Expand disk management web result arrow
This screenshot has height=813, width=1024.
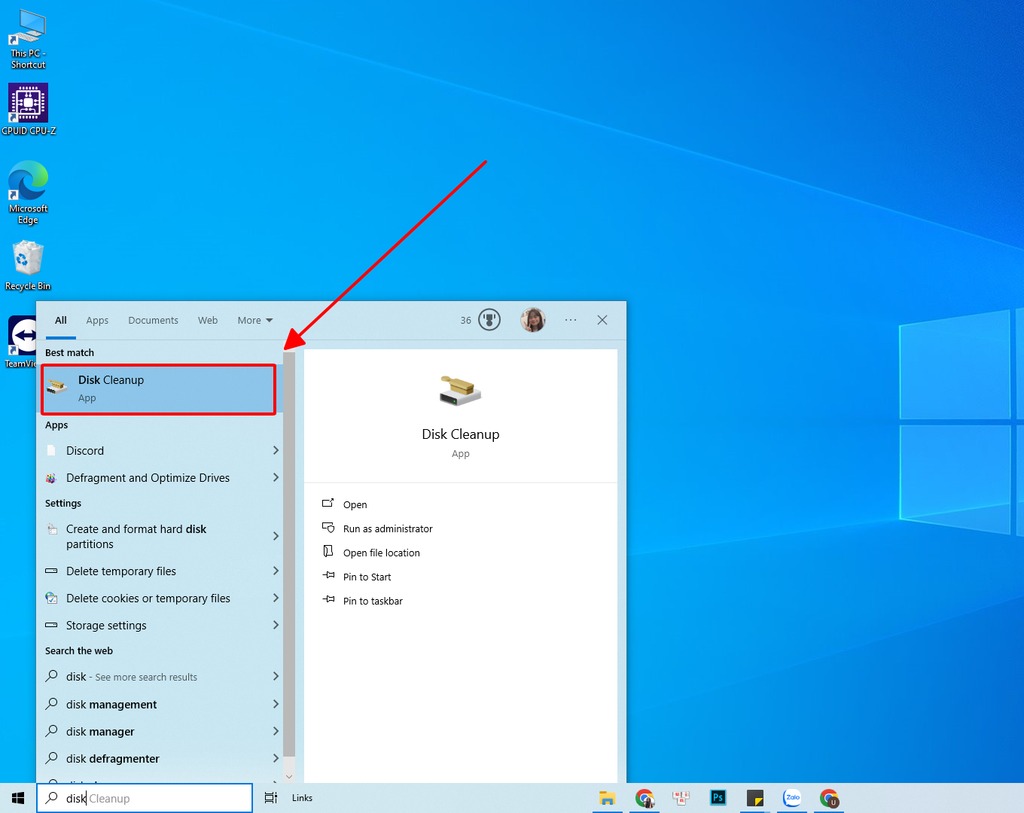coord(276,704)
